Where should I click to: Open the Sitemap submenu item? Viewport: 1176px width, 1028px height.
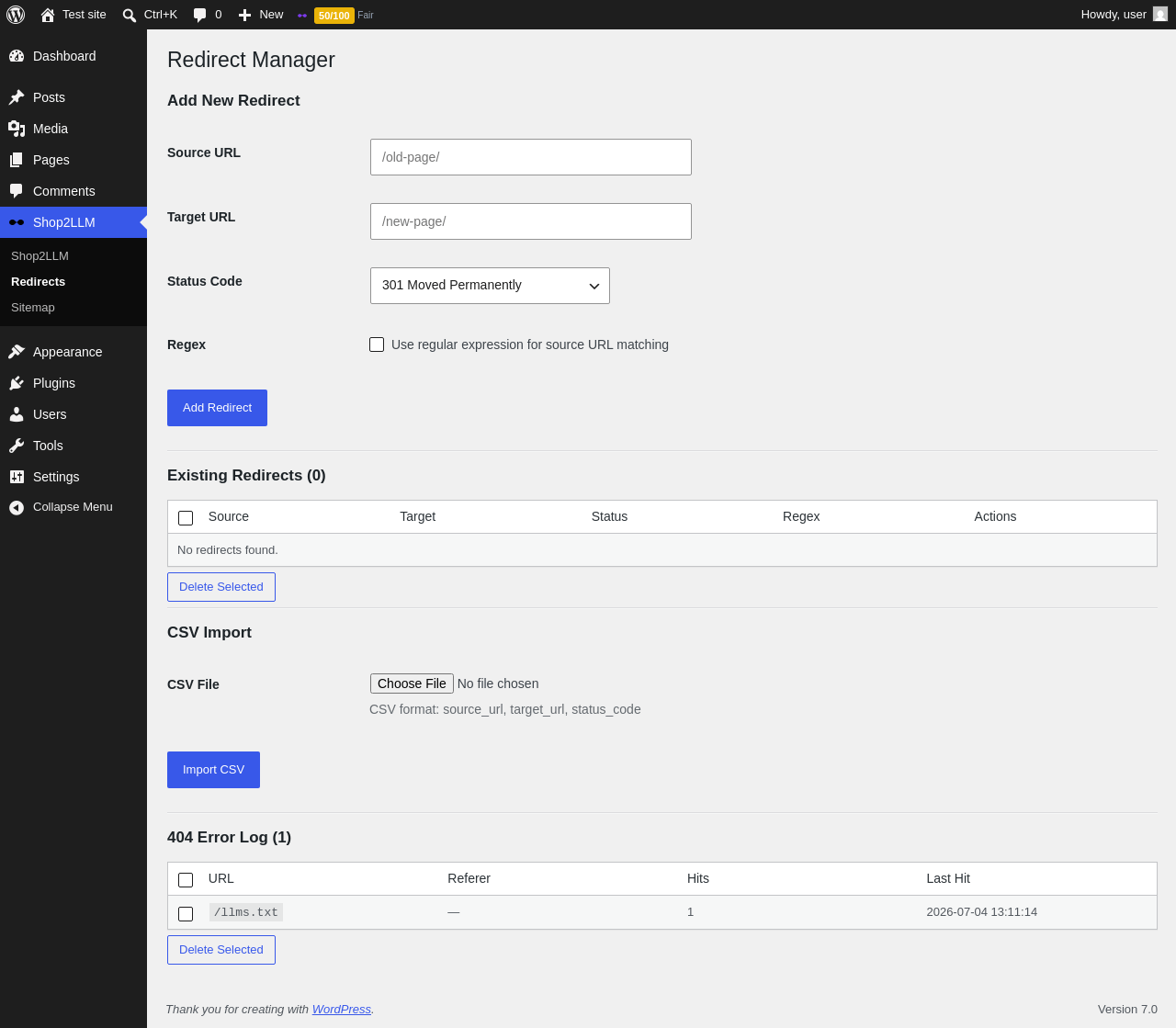(x=32, y=307)
